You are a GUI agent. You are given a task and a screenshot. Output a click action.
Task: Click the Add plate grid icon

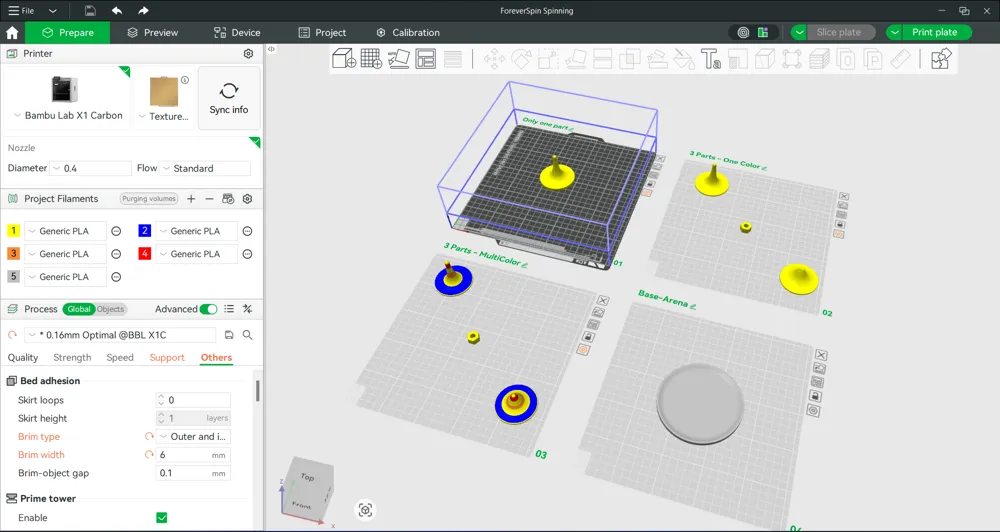pos(371,59)
